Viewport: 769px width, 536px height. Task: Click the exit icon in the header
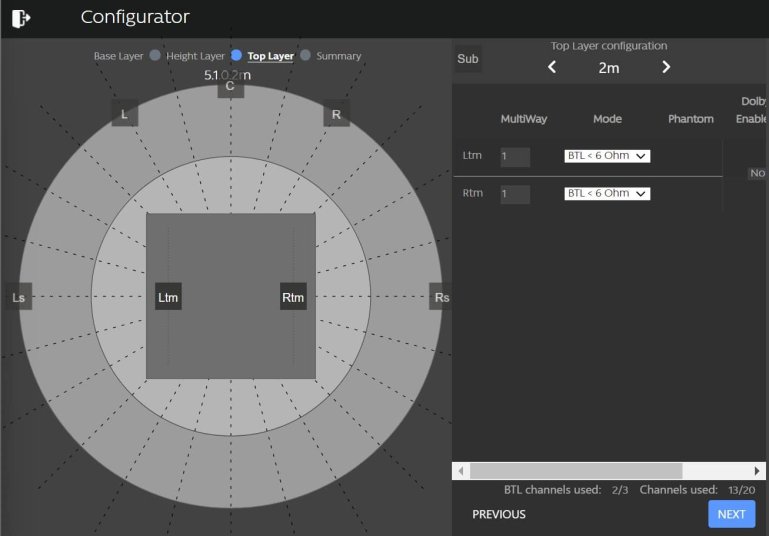coord(20,18)
